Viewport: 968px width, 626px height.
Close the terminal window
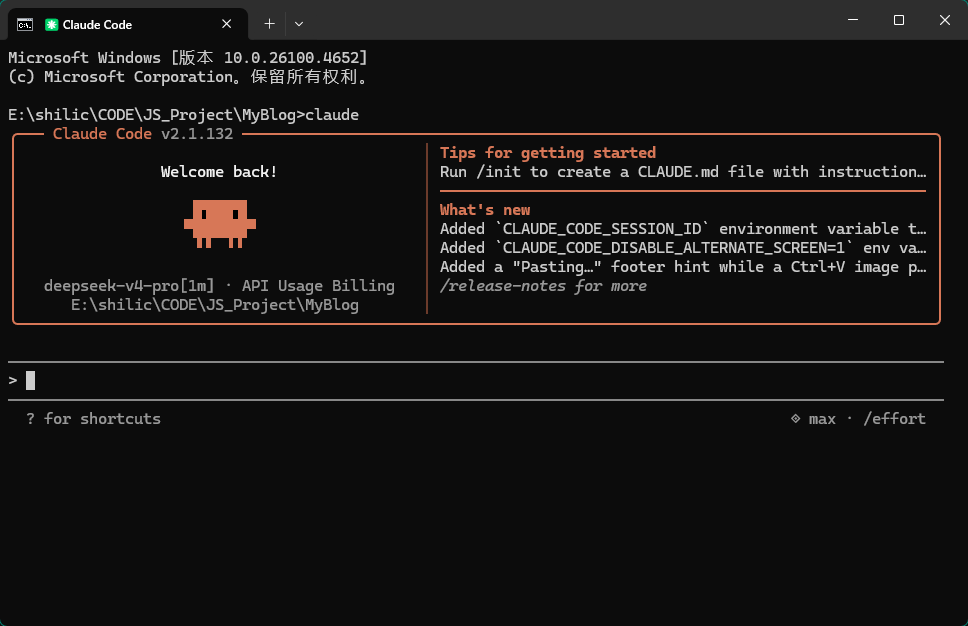pos(945,20)
